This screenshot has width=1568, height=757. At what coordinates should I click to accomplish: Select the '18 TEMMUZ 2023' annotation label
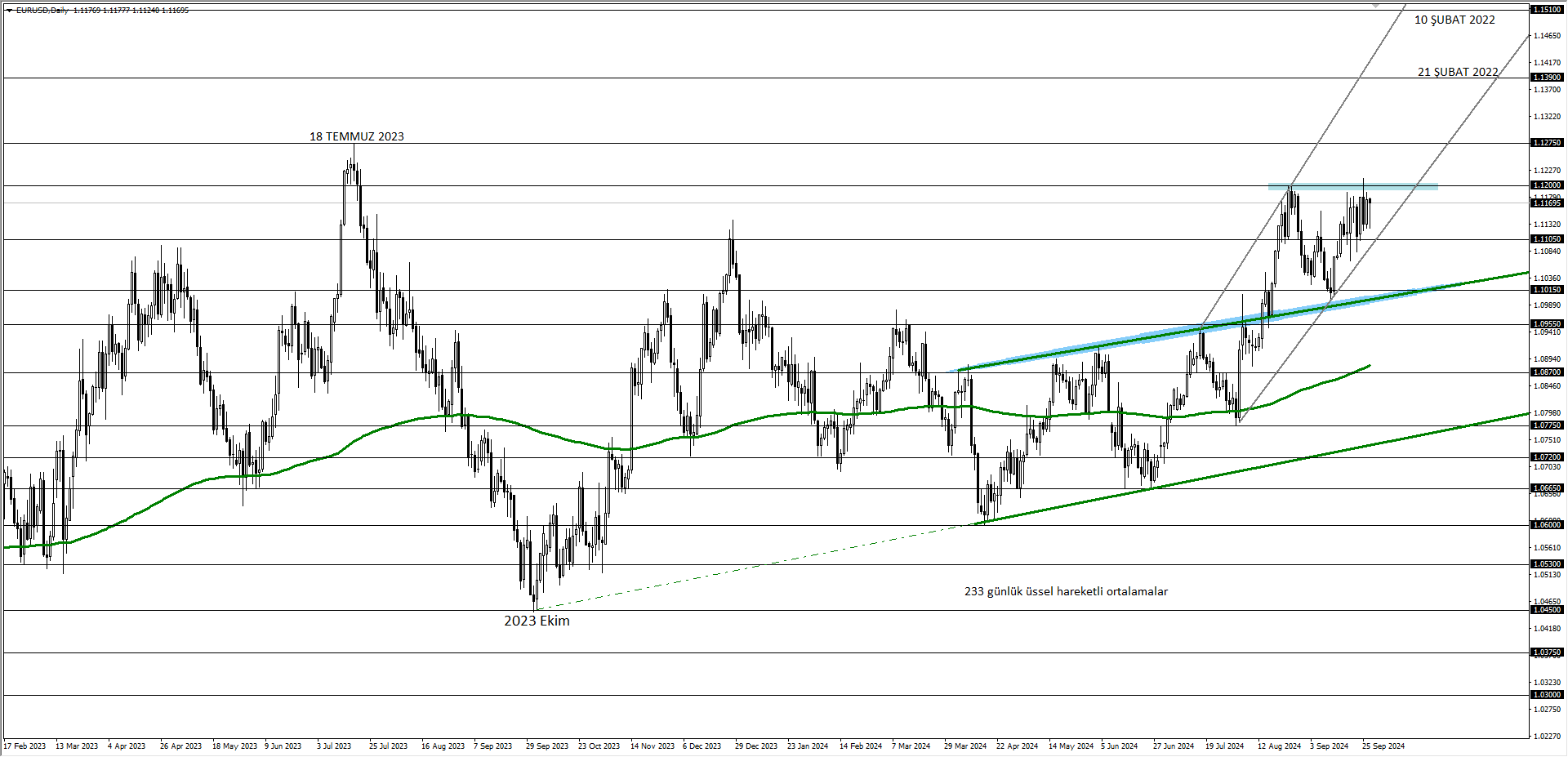pos(356,136)
